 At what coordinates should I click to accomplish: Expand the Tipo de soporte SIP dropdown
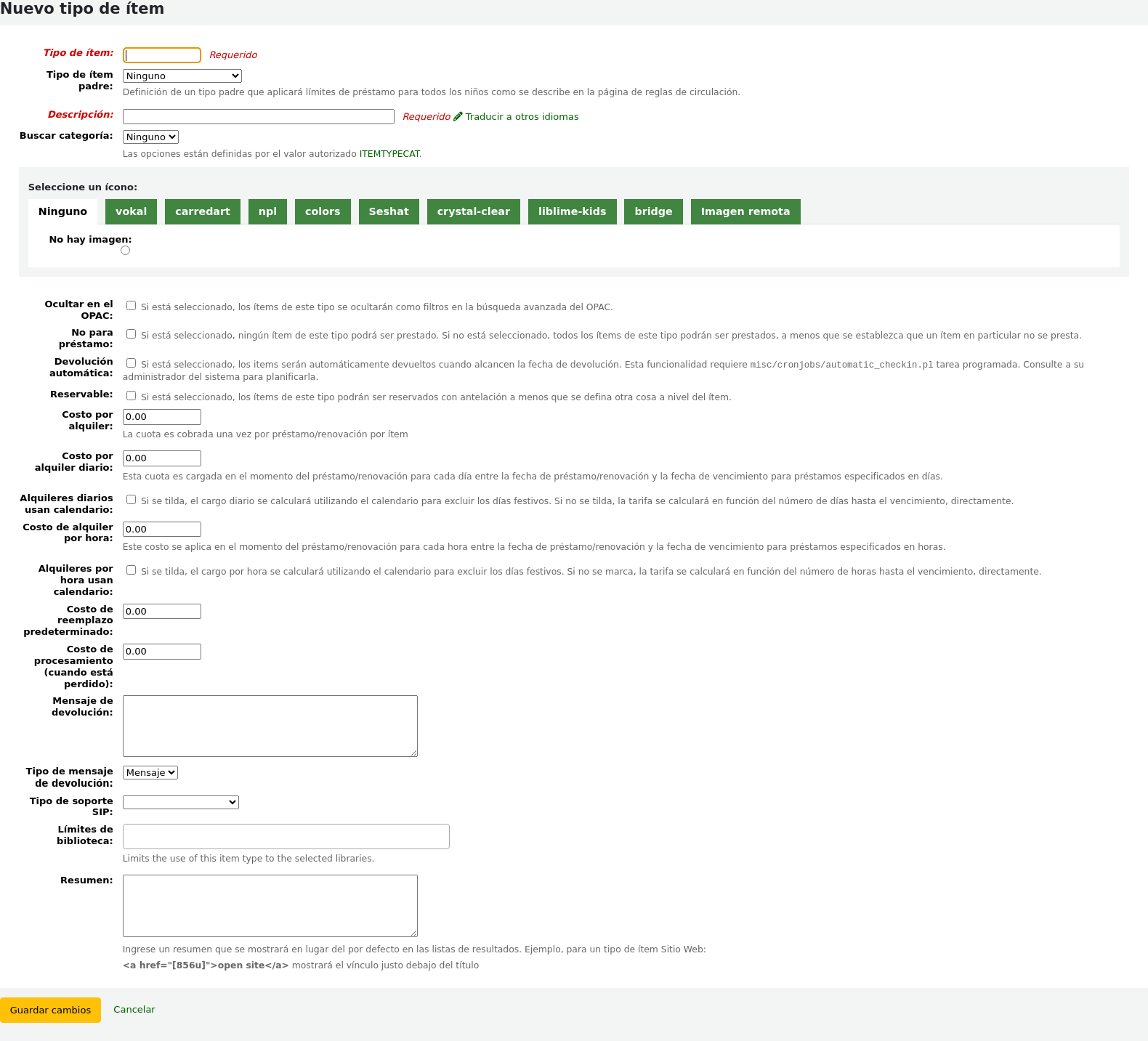click(x=180, y=803)
